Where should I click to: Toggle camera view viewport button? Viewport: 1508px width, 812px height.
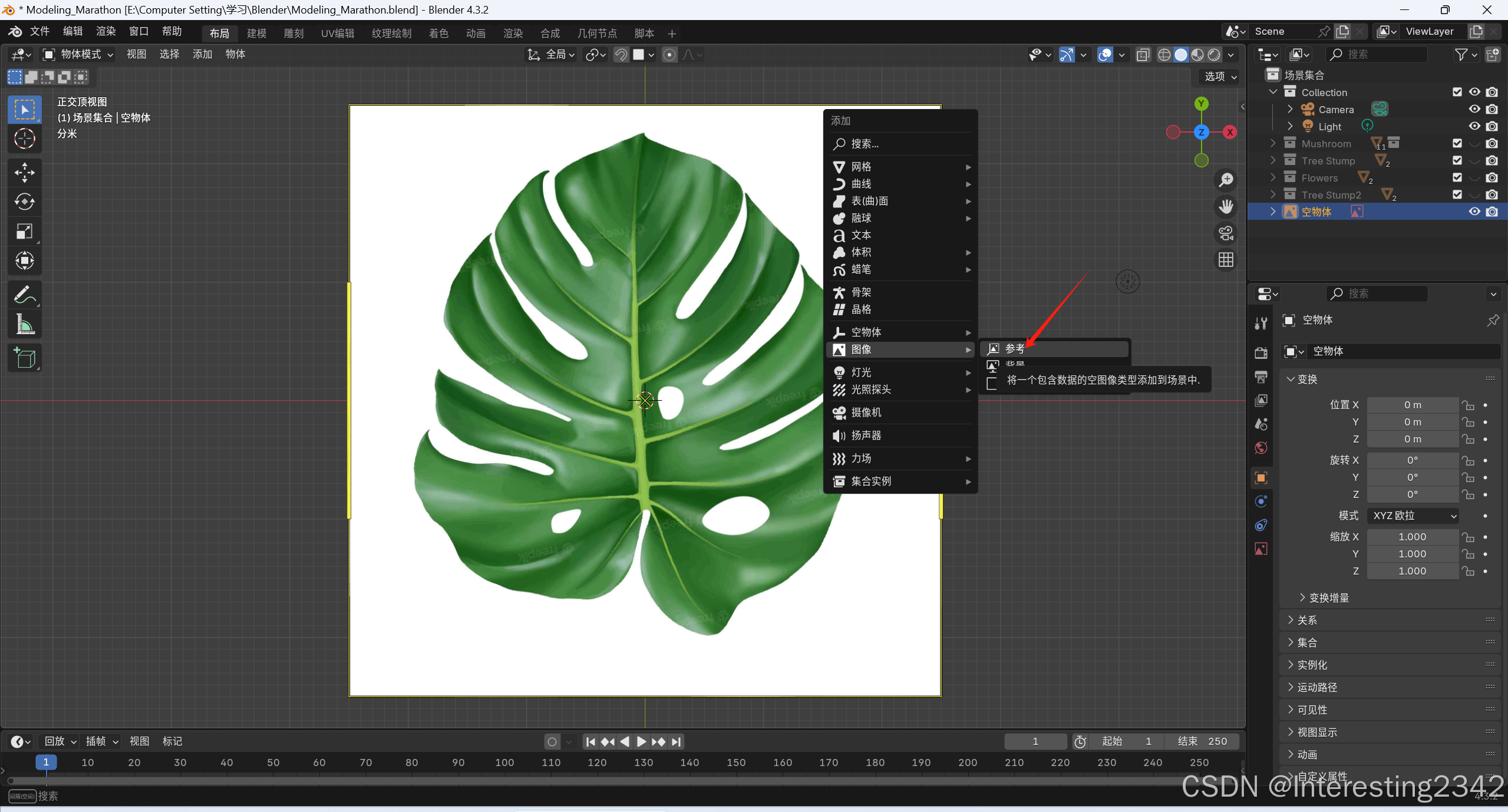[1226, 233]
